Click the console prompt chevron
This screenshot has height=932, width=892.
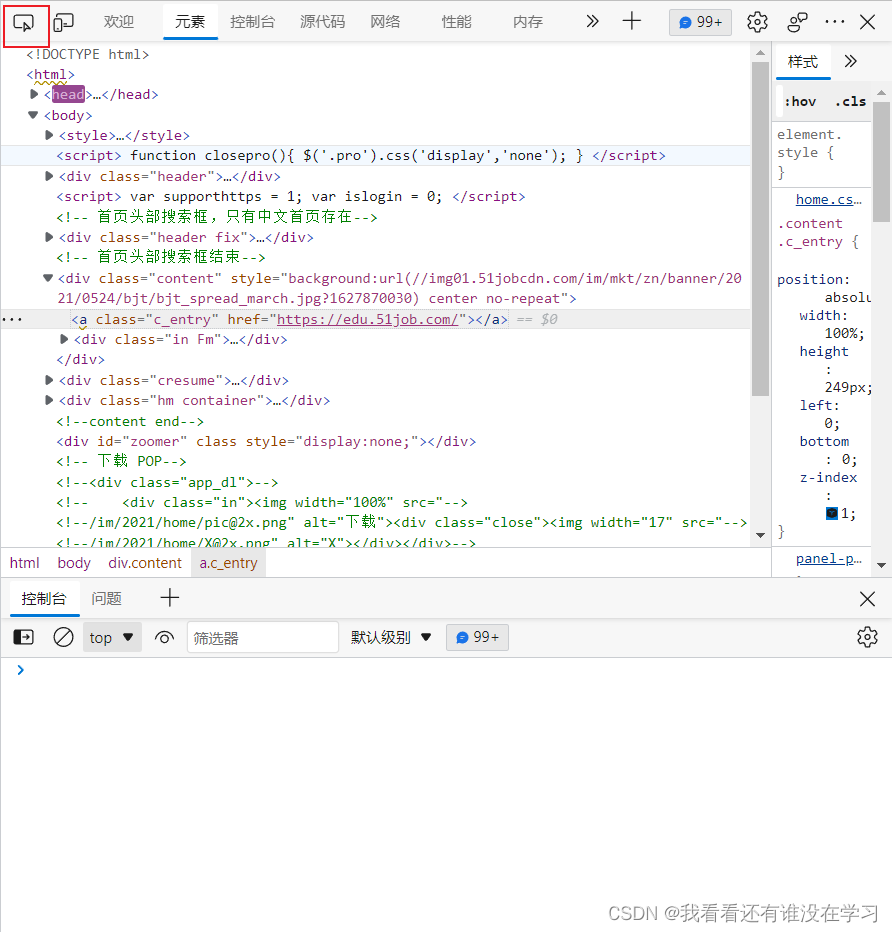click(21, 670)
